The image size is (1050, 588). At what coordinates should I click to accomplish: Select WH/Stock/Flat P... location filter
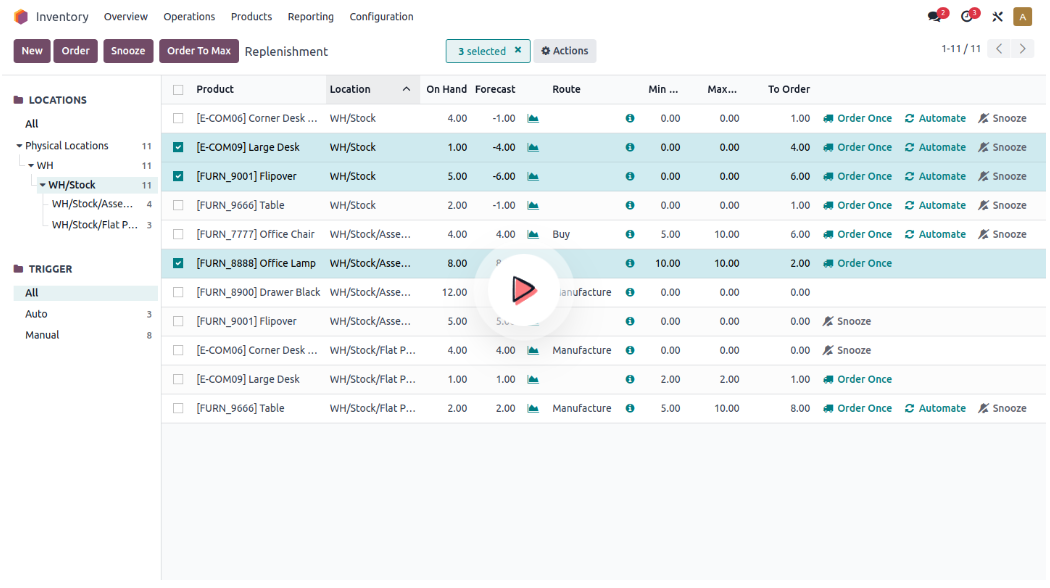click(95, 224)
